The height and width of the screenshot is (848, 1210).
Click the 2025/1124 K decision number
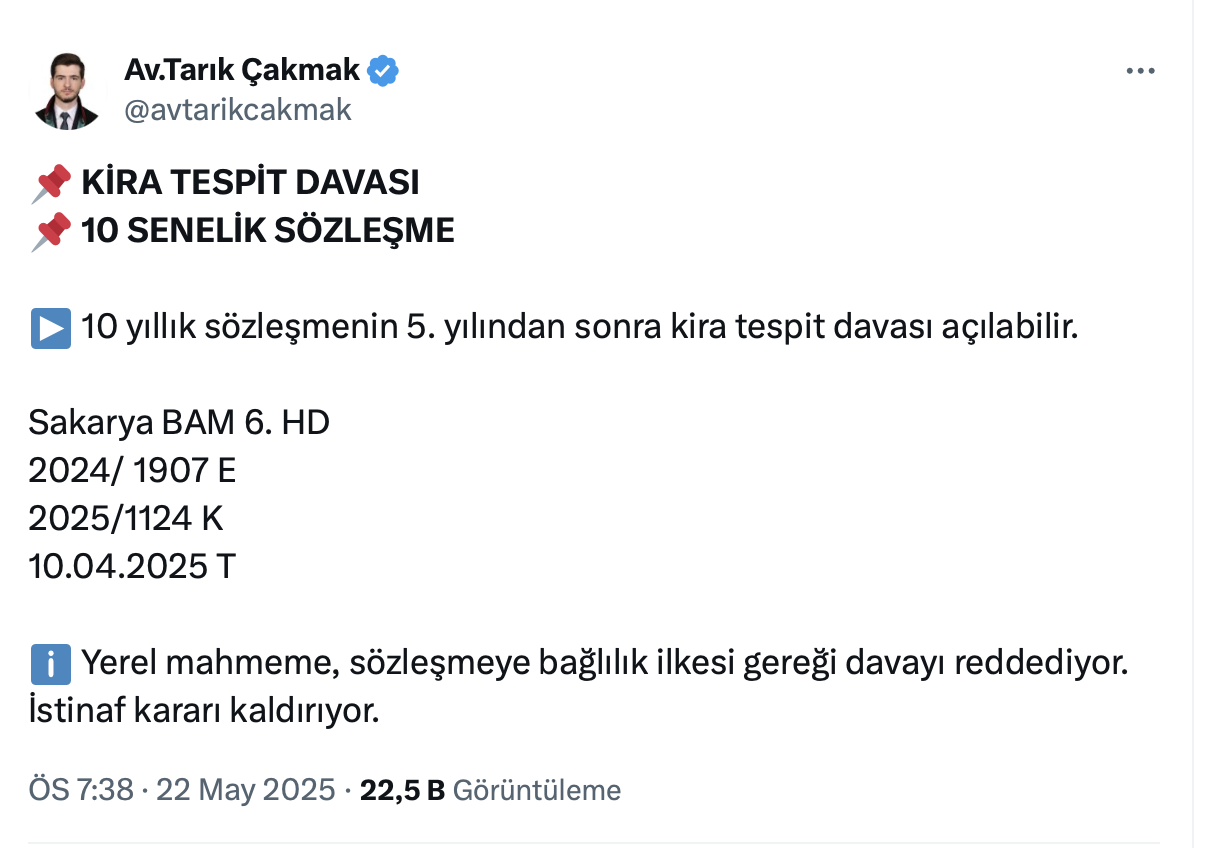click(126, 519)
